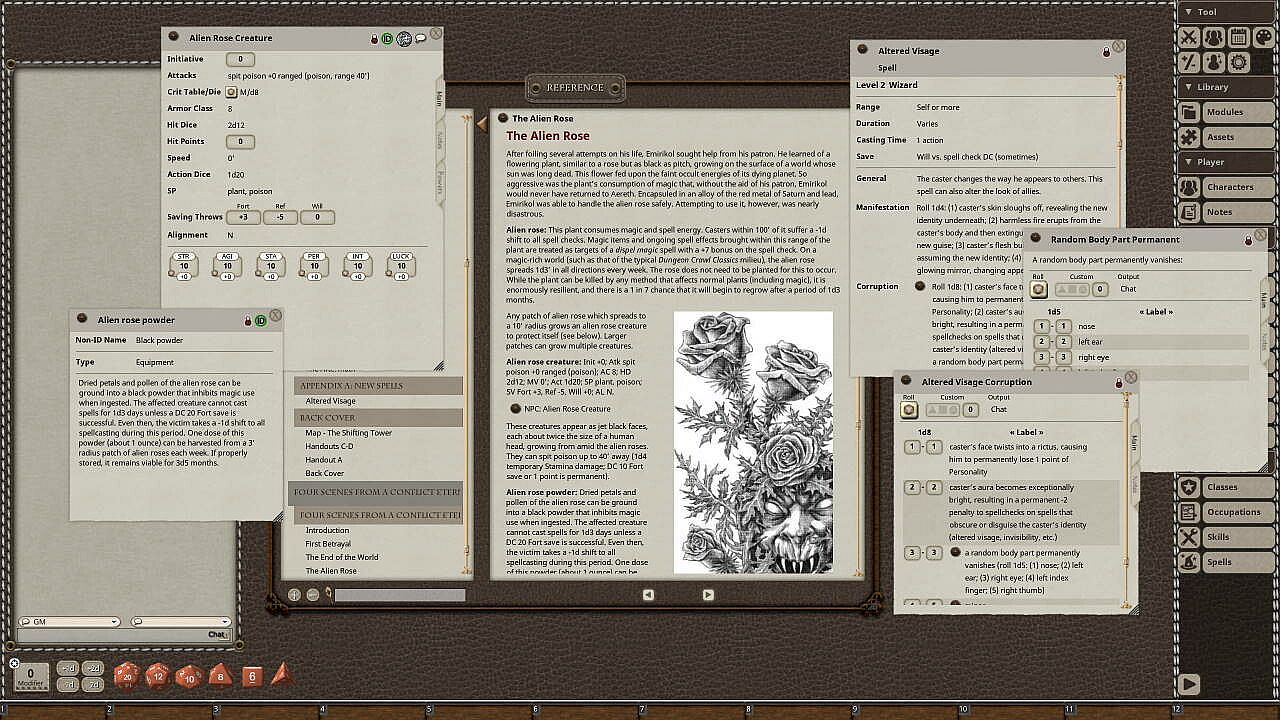
Task: Roll the d20 die
Action: [x=127, y=676]
